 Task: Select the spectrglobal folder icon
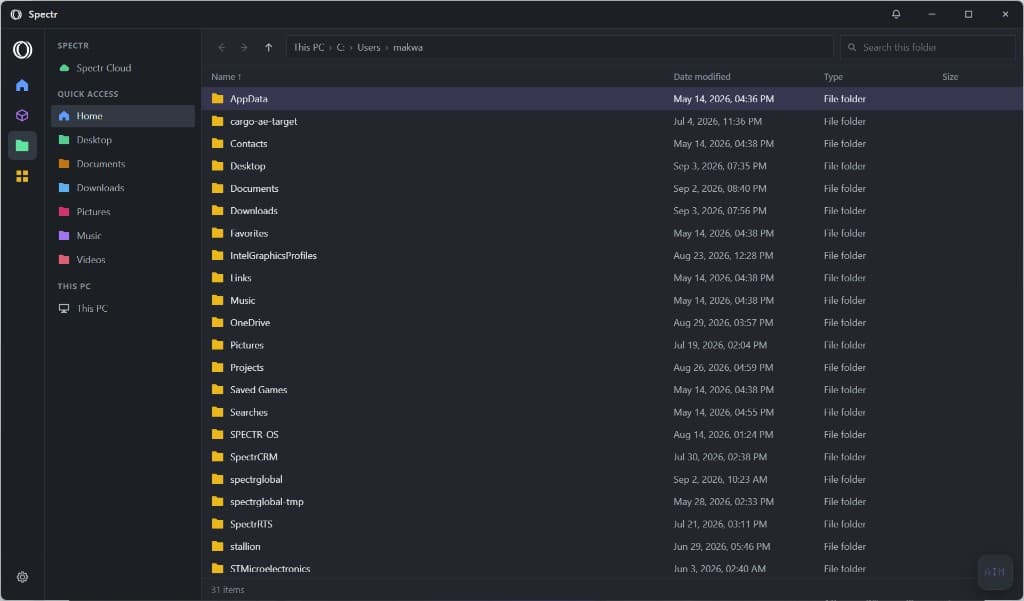pos(217,479)
